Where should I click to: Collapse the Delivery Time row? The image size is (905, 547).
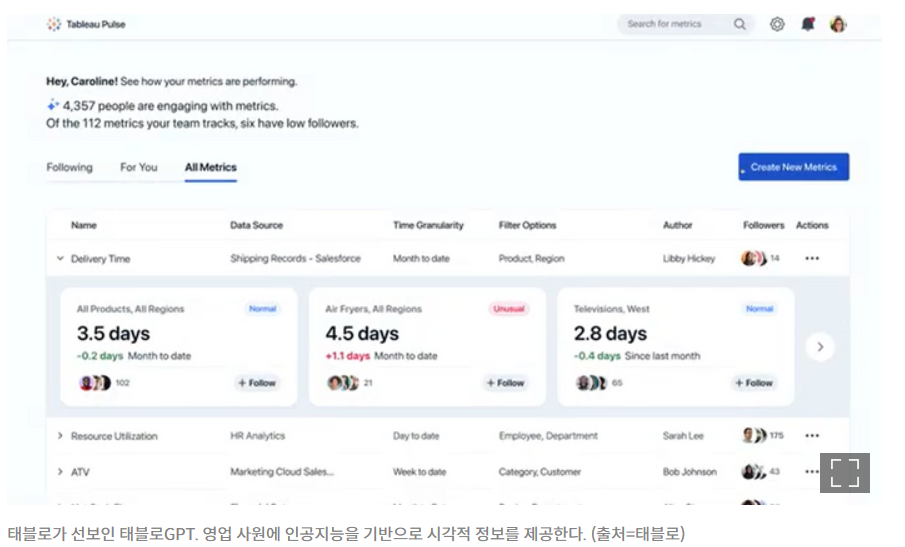(x=60, y=258)
